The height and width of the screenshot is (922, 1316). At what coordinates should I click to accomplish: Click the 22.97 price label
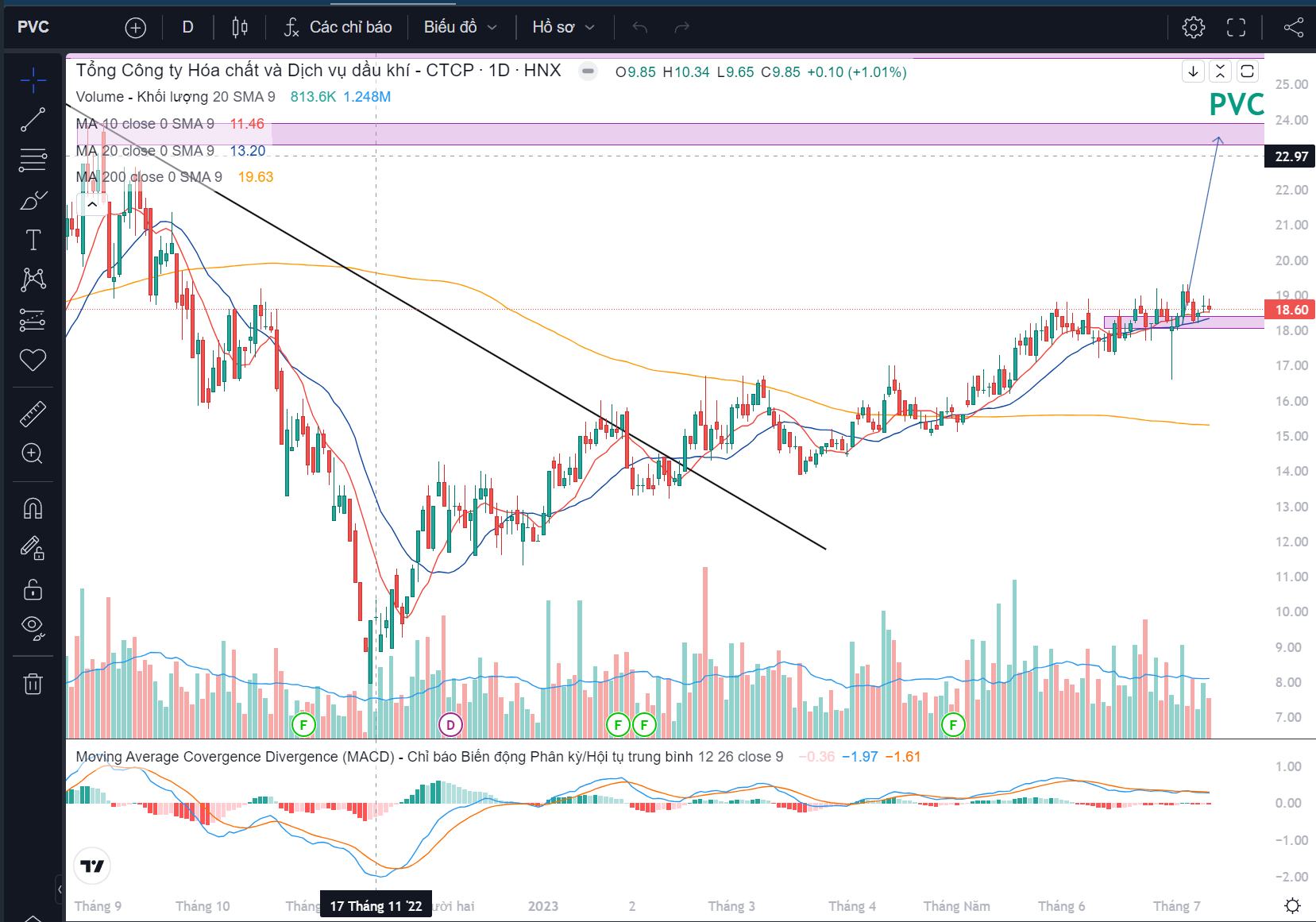[1291, 156]
